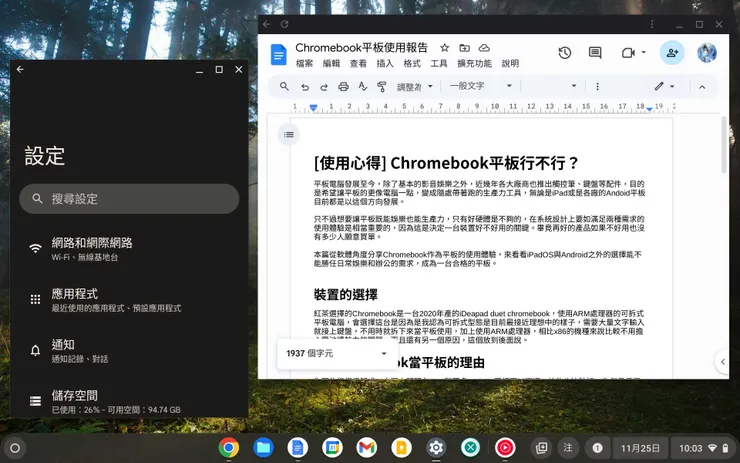Open the Settings gear on shelf
740x463 pixels.
pyautogui.click(x=436, y=447)
